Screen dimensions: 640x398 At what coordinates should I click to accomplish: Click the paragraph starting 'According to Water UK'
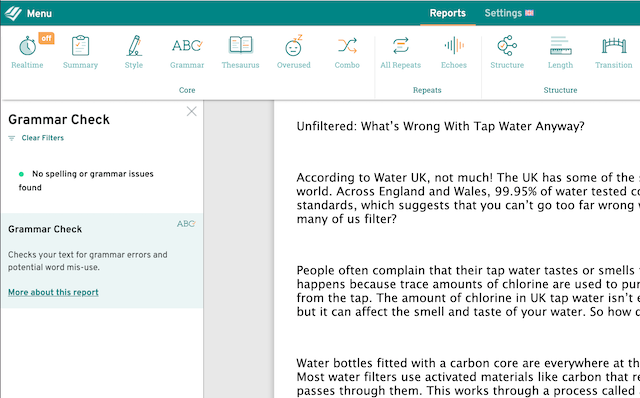tap(468, 198)
